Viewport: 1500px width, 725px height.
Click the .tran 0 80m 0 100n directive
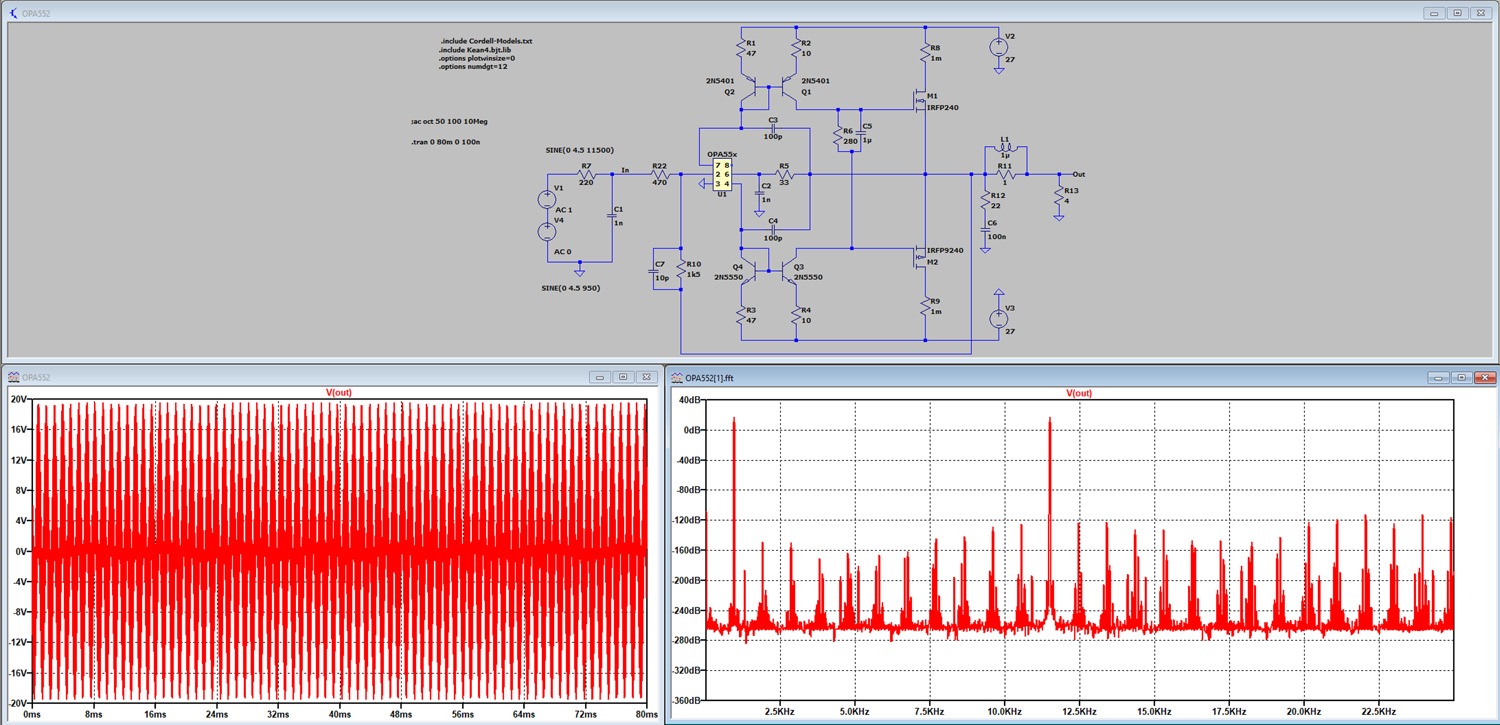click(448, 143)
